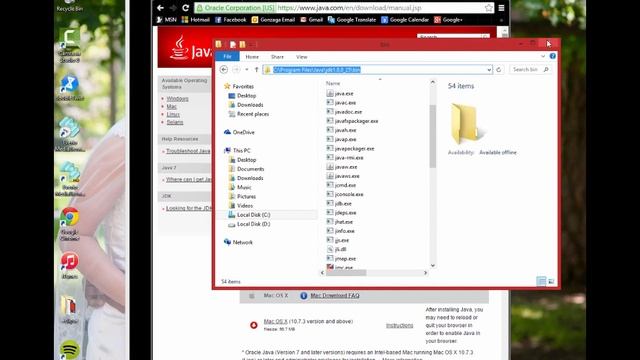Select Recent places under Favorites
640x360 pixels.
pos(249,114)
